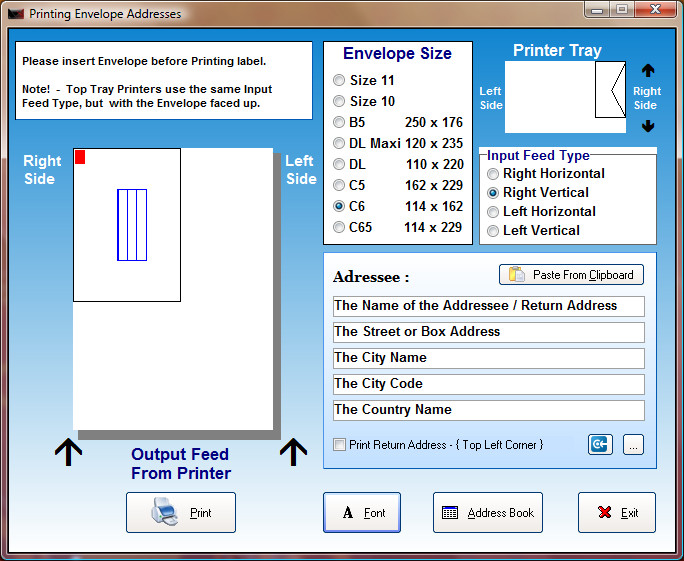Click the printer tray up arrow

(648, 70)
